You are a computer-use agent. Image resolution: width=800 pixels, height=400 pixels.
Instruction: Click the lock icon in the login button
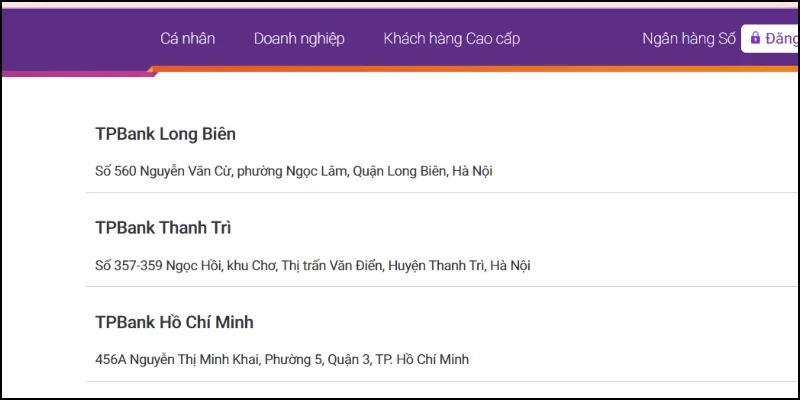[x=755, y=38]
